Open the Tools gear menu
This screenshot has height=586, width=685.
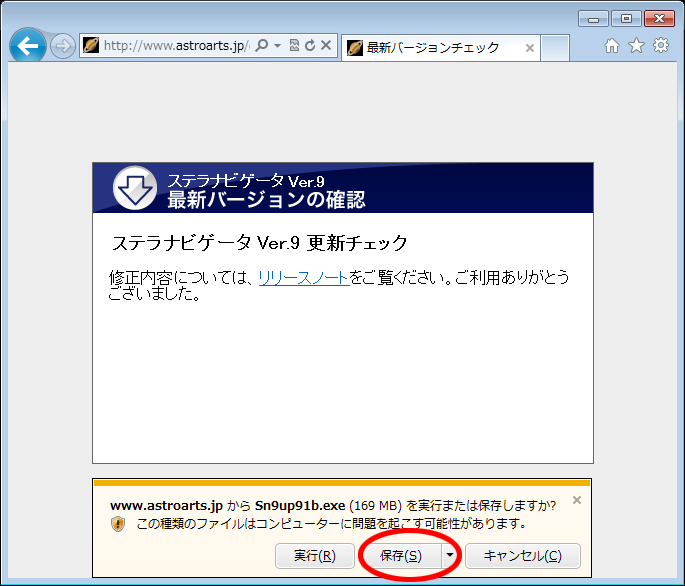coord(661,45)
